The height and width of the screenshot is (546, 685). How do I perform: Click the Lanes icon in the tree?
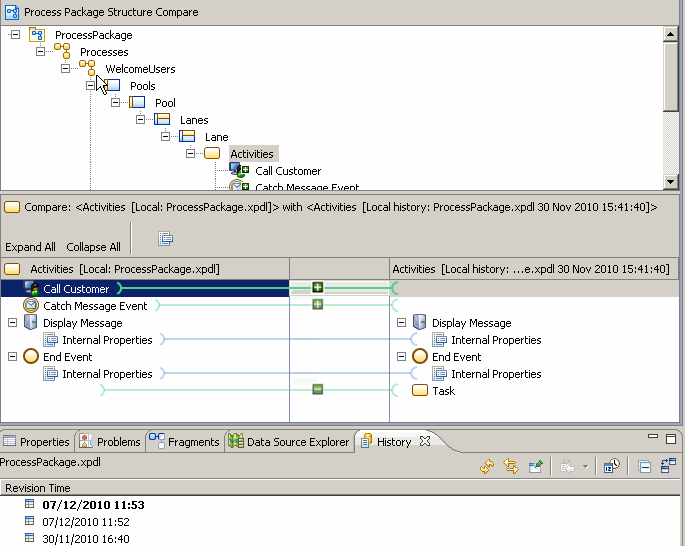point(162,119)
